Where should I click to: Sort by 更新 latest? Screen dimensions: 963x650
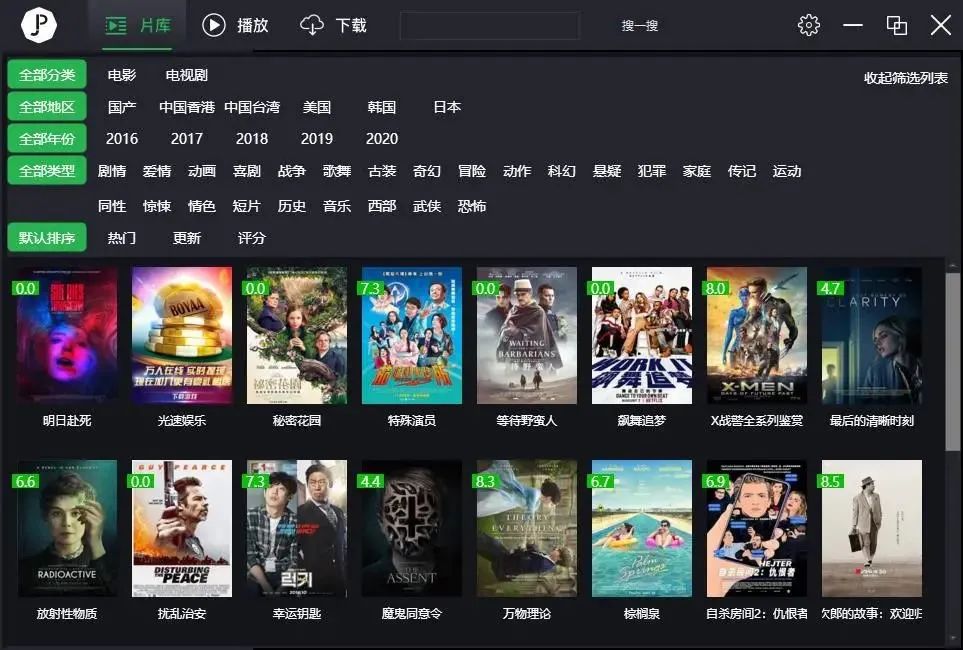click(x=187, y=238)
